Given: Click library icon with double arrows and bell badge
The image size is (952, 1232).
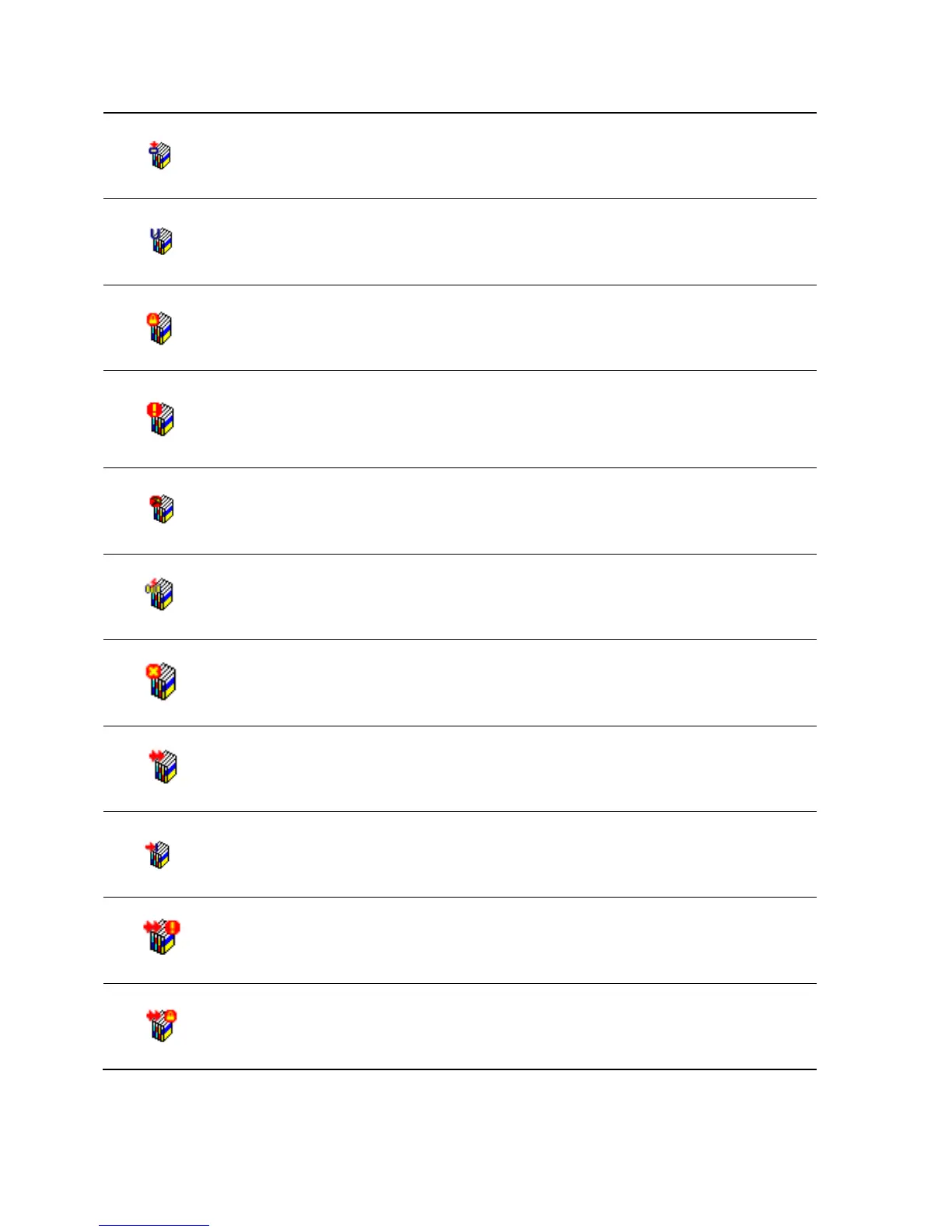Looking at the screenshot, I should tap(162, 1025).
